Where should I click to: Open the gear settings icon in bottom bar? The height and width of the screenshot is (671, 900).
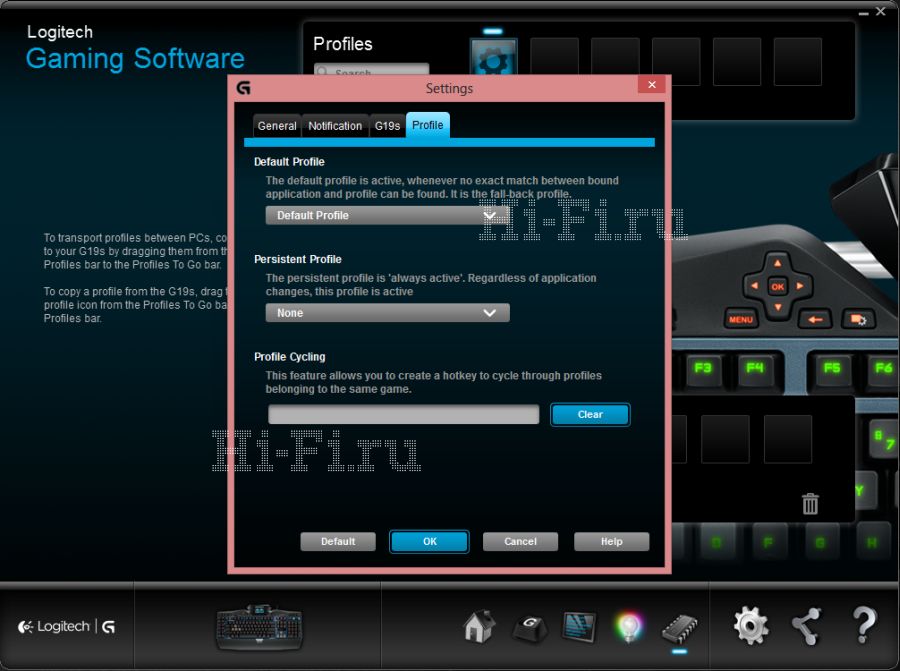[751, 626]
